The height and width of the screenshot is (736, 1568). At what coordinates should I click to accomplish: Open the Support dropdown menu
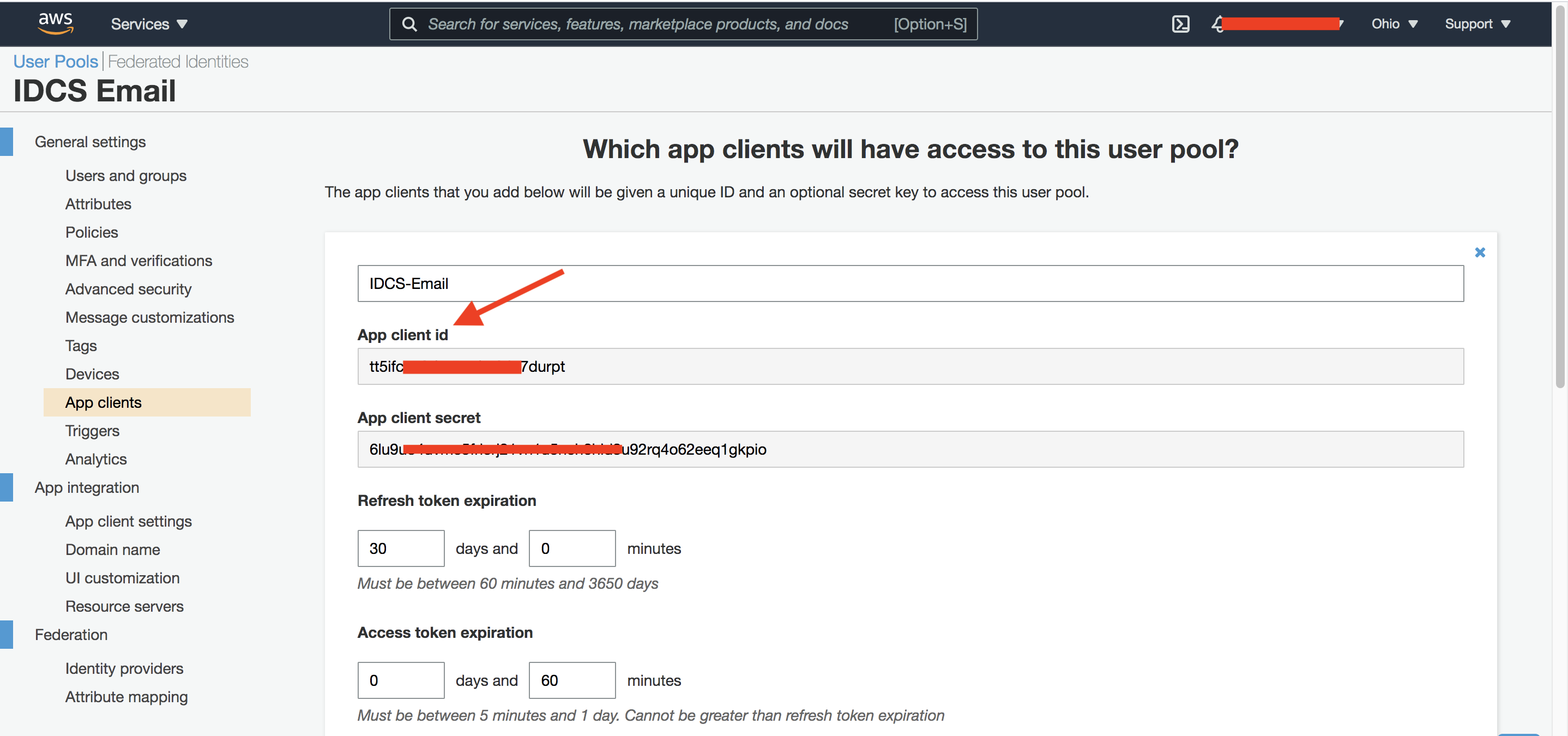[1477, 24]
